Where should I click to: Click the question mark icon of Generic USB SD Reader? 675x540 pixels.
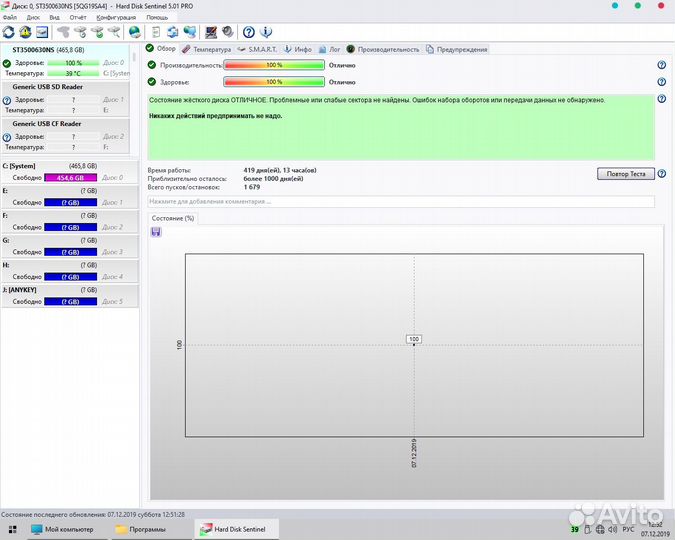point(6,100)
